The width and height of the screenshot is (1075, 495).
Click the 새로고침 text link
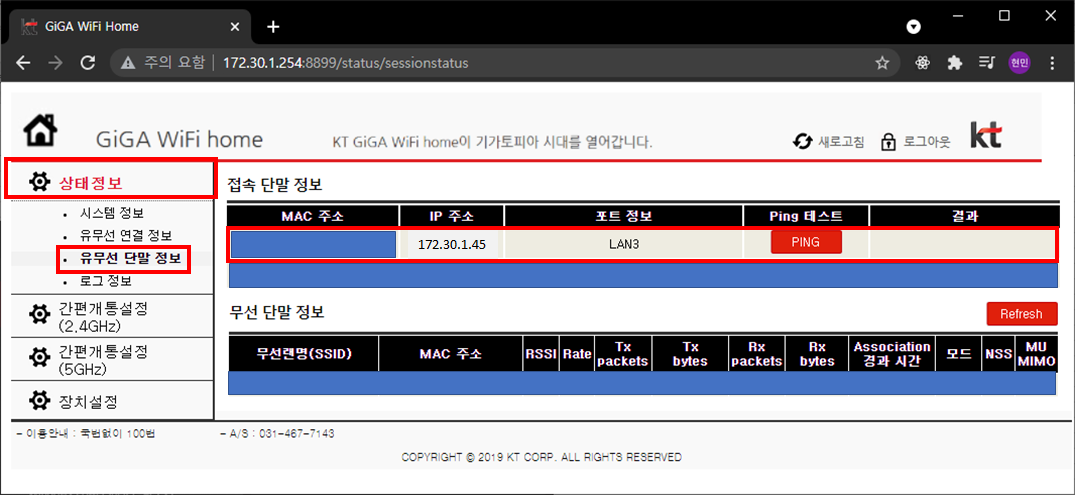pos(841,143)
